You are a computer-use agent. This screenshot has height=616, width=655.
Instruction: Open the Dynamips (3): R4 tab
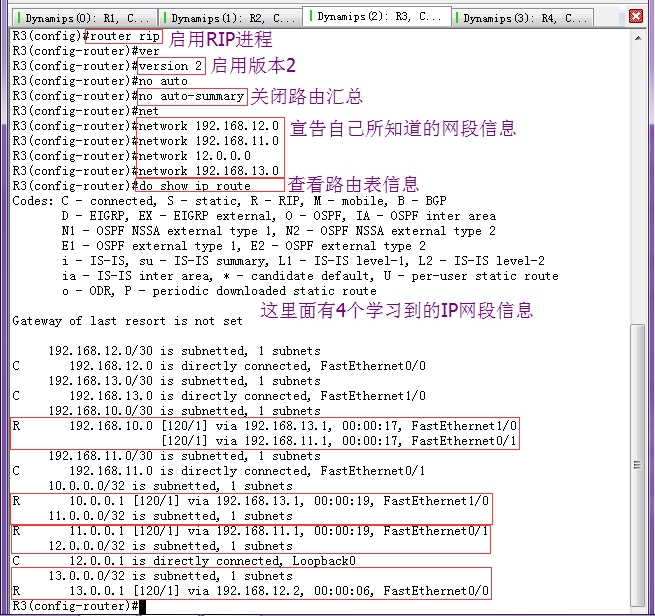coord(522,18)
